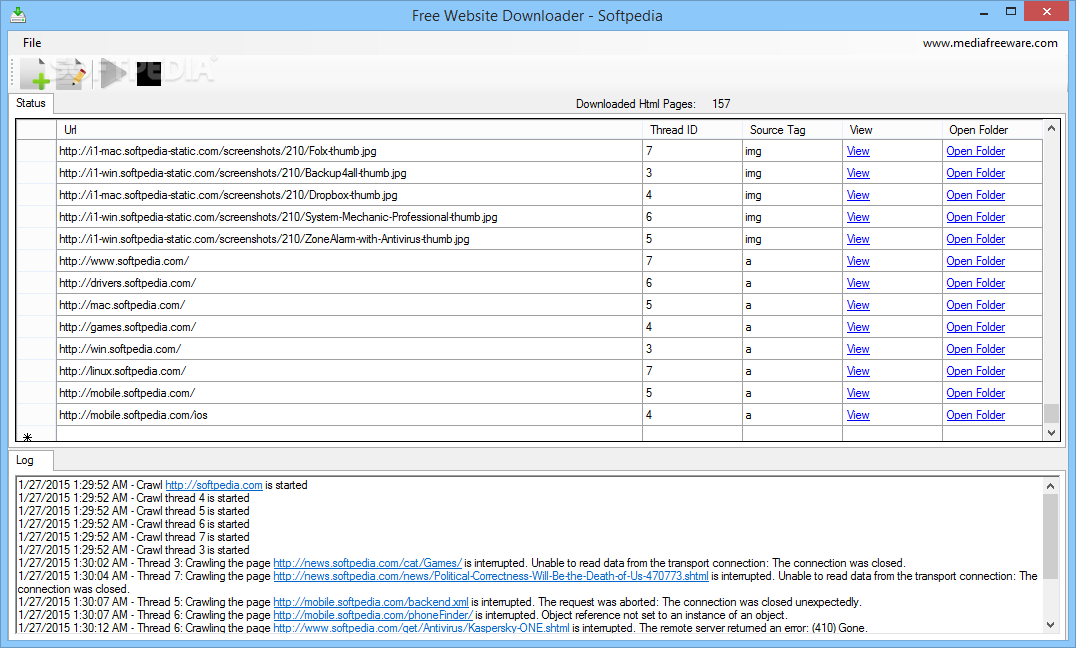Click the Edit project pencil icon
This screenshot has height=648, width=1076.
[71, 73]
